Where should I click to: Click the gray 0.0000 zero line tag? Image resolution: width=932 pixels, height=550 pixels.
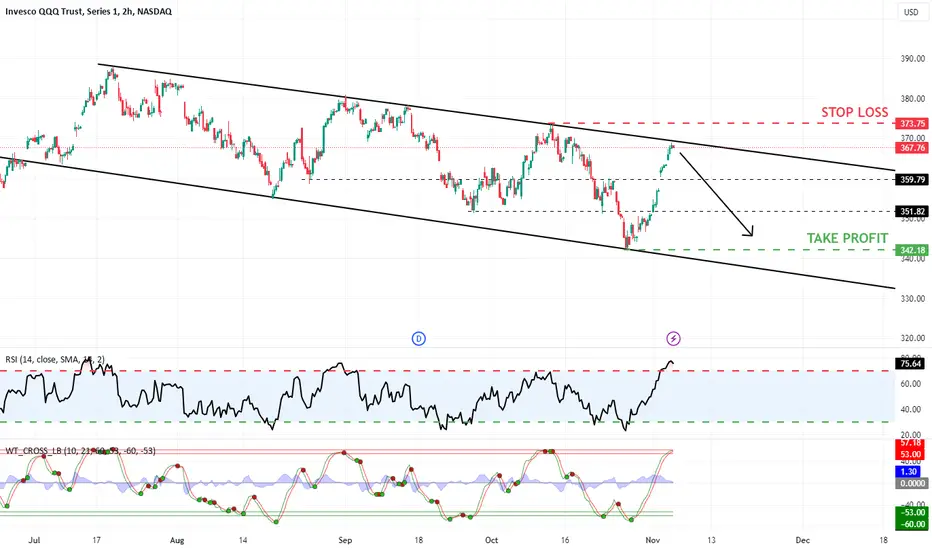point(911,483)
